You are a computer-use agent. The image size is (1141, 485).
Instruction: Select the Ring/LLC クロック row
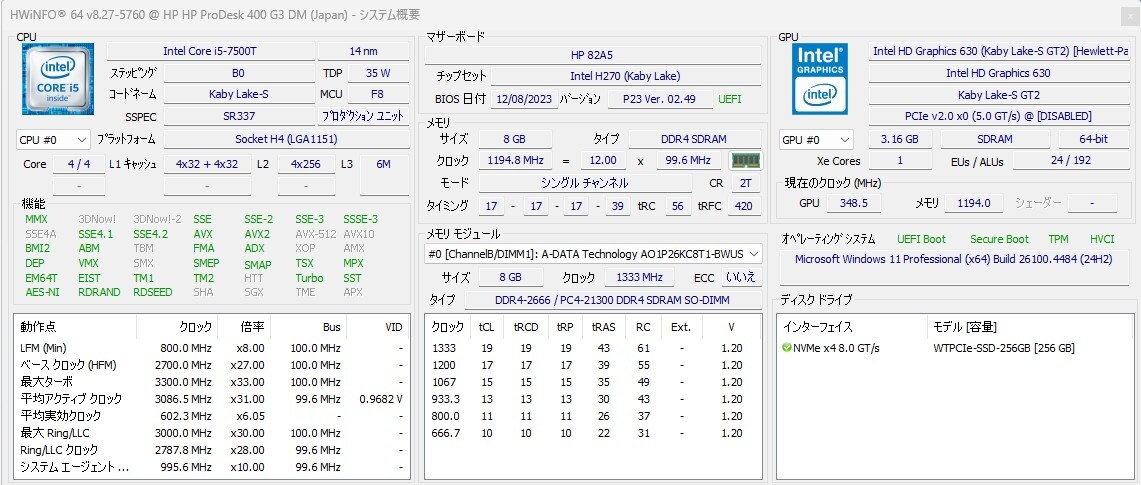point(211,450)
